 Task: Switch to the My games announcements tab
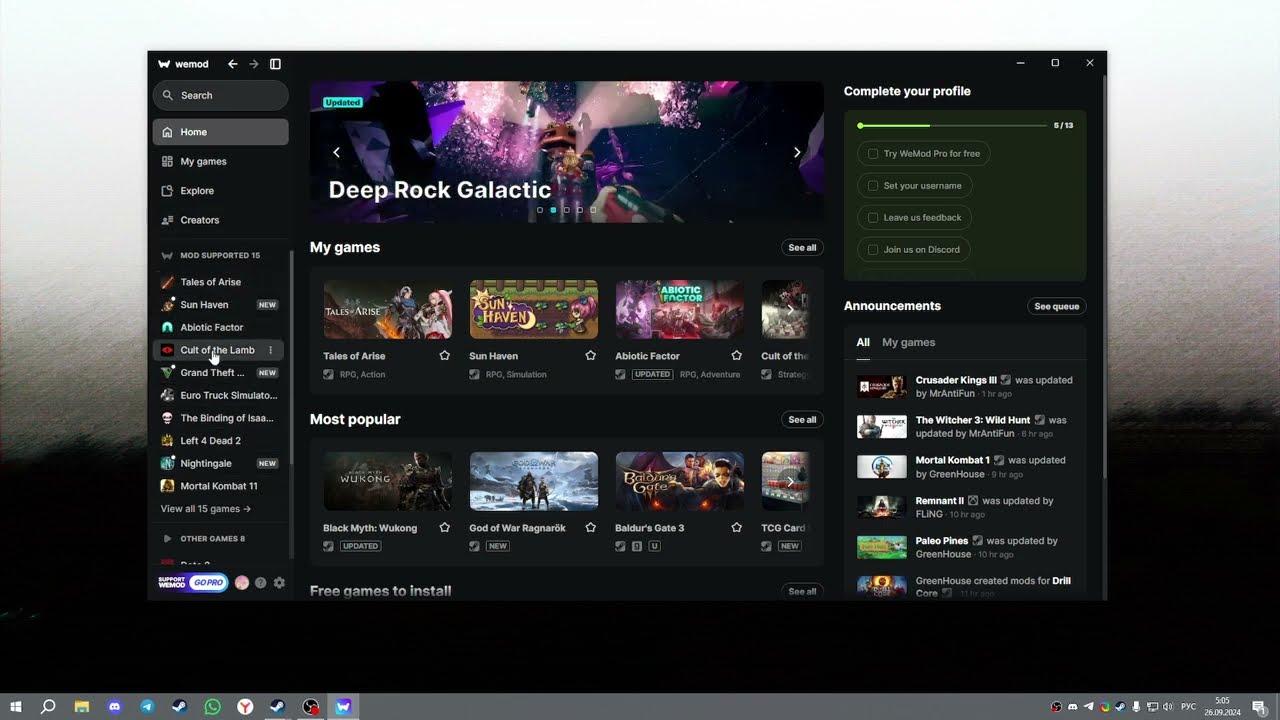click(909, 342)
